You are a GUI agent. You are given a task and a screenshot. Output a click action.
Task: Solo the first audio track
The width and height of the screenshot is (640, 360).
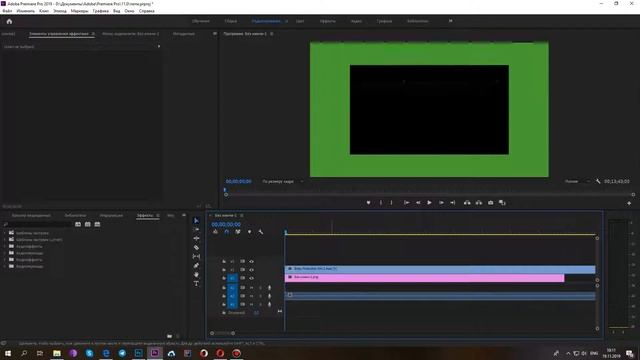tap(260, 288)
